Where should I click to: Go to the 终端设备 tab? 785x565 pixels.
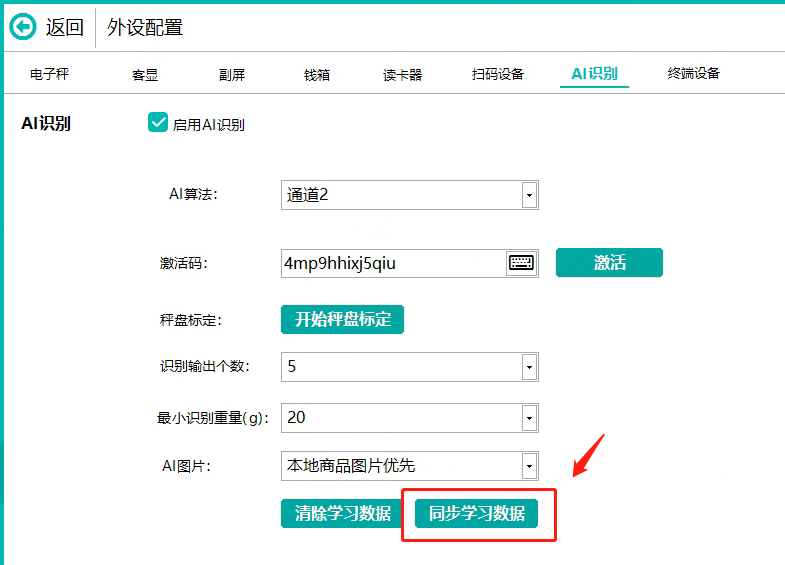point(693,74)
